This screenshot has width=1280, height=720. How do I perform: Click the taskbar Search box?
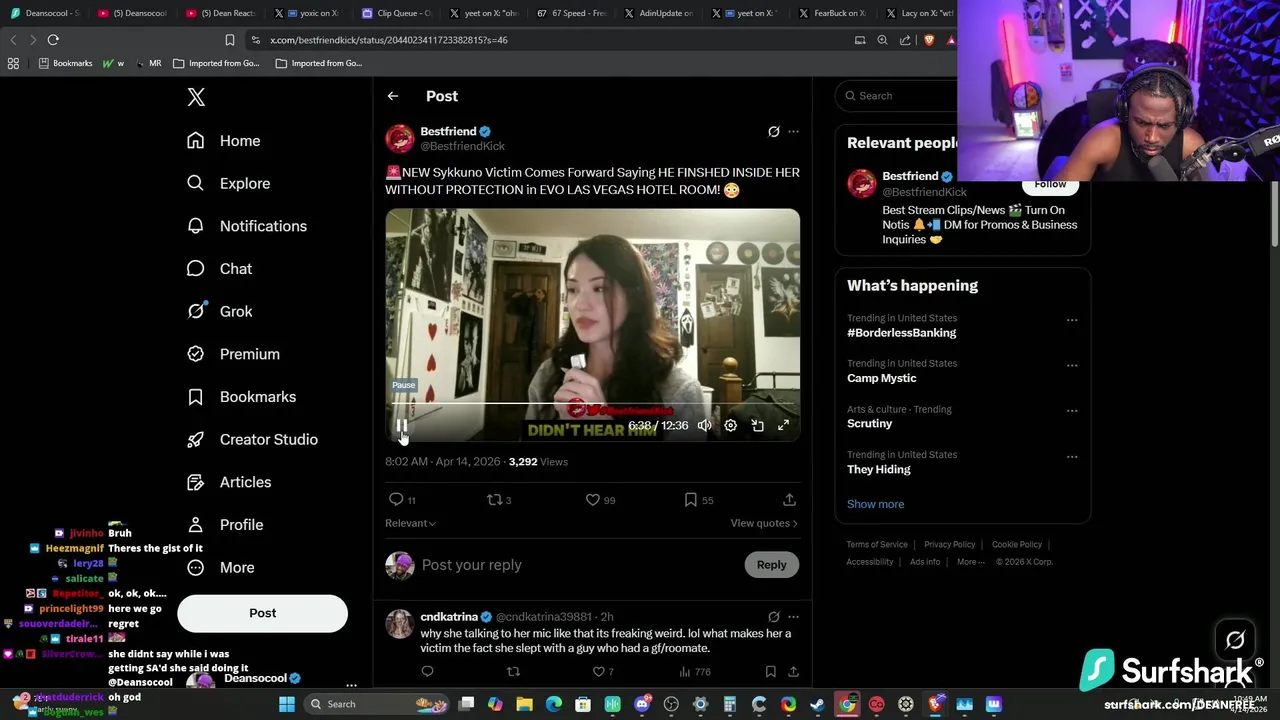tap(377, 704)
